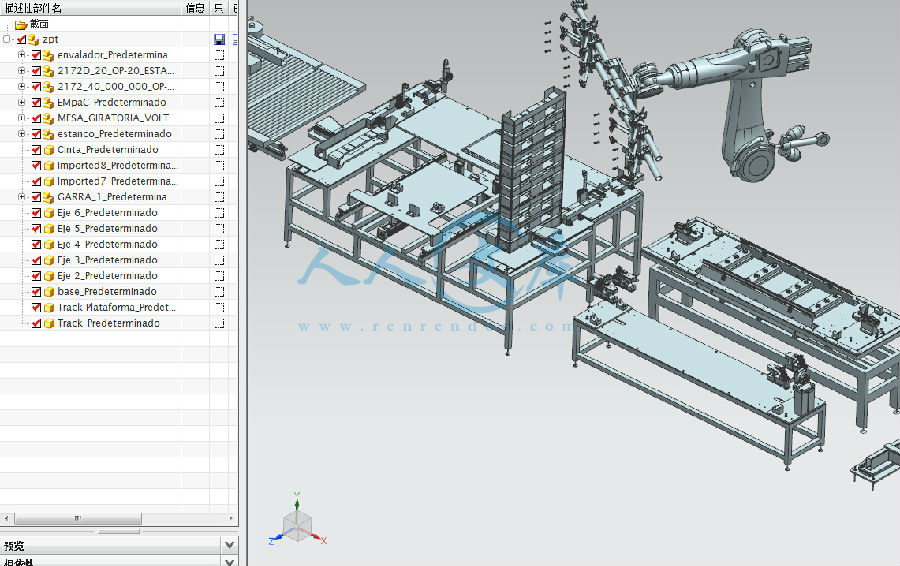Click the part icon beside Cinta_Predeterminado
Screen dimensions: 900x566
[x=49, y=150]
